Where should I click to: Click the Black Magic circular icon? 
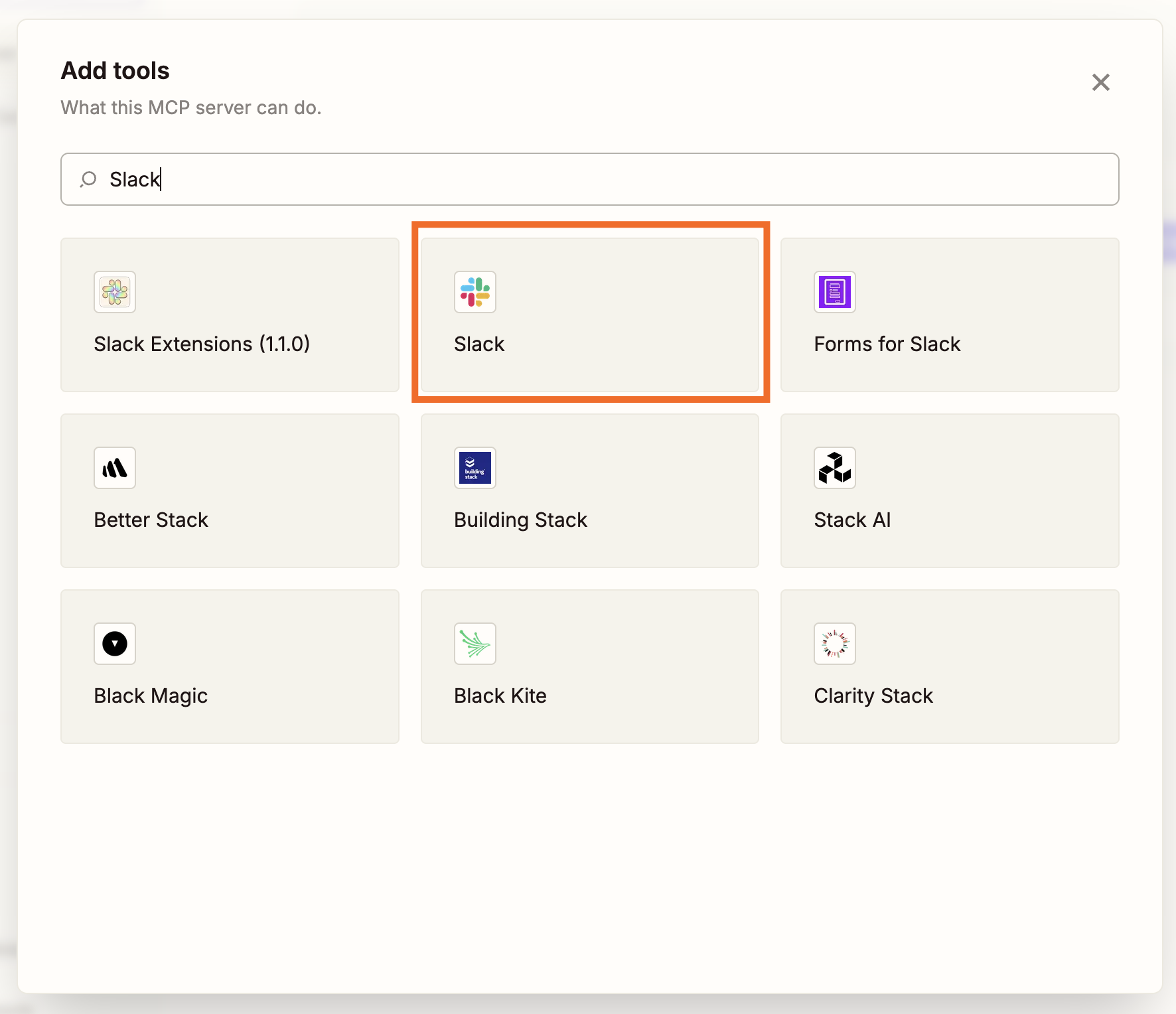114,644
